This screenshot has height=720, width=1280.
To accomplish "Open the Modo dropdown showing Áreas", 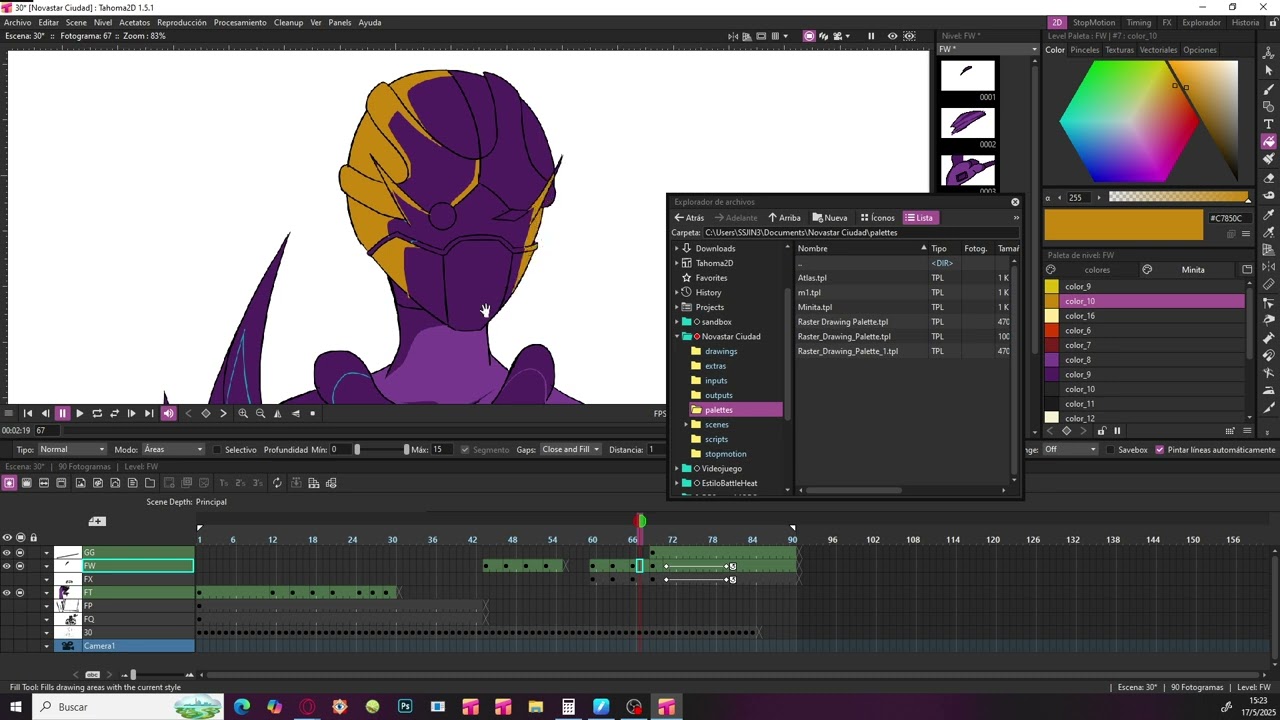I will pos(173,450).
